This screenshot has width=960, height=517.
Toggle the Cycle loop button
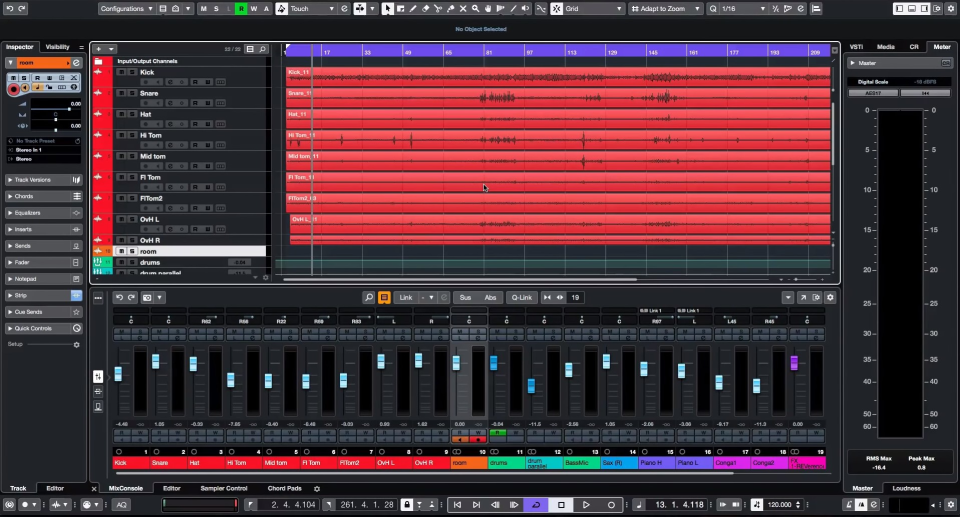(x=536, y=505)
